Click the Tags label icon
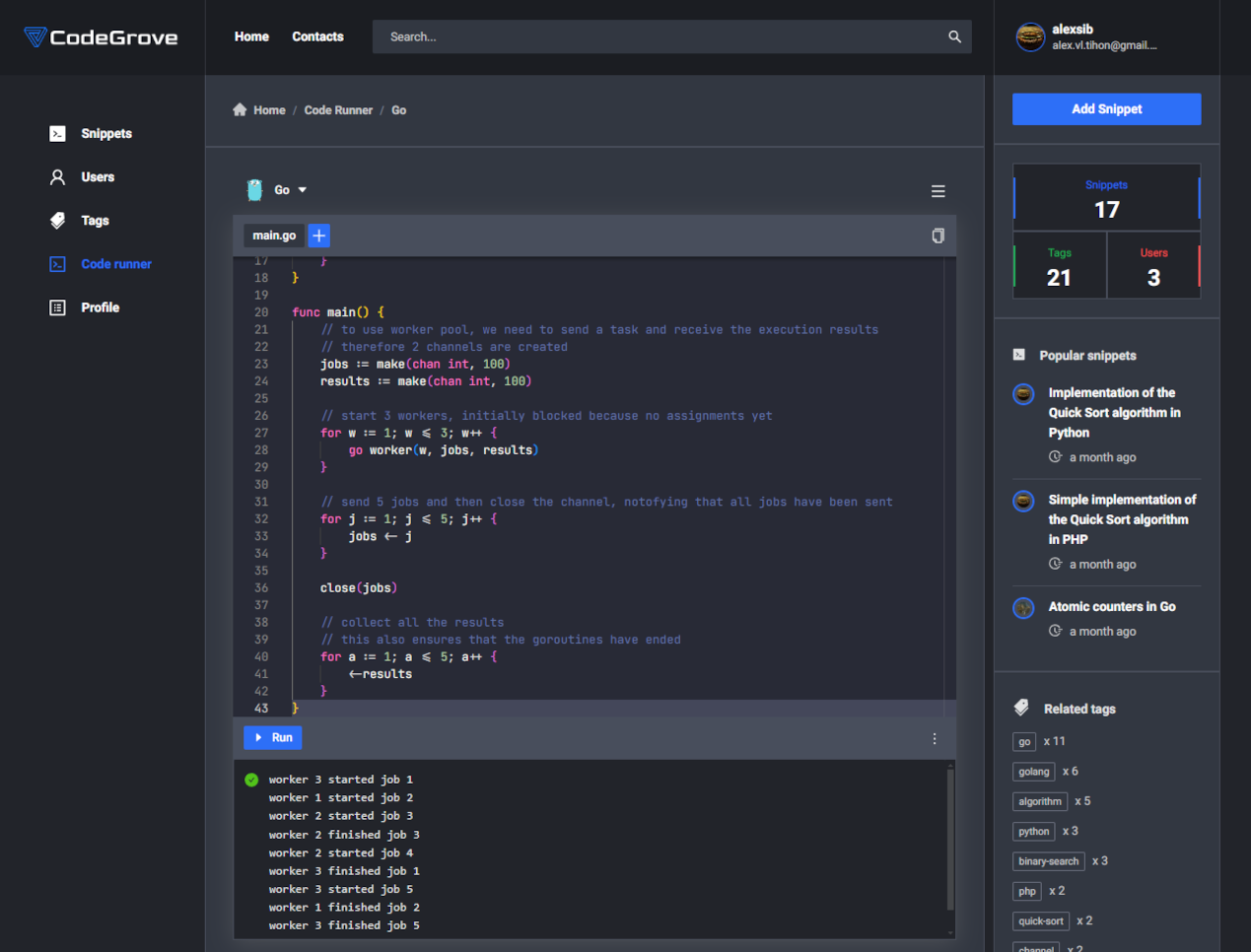This screenshot has height=952, width=1251. click(57, 221)
